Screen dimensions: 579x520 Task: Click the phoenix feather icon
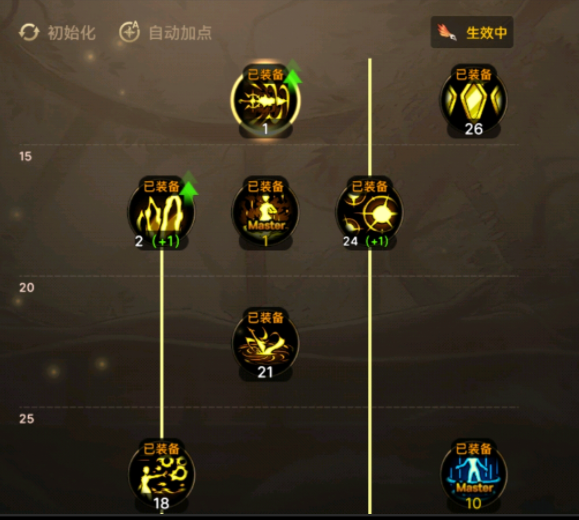coord(447,32)
